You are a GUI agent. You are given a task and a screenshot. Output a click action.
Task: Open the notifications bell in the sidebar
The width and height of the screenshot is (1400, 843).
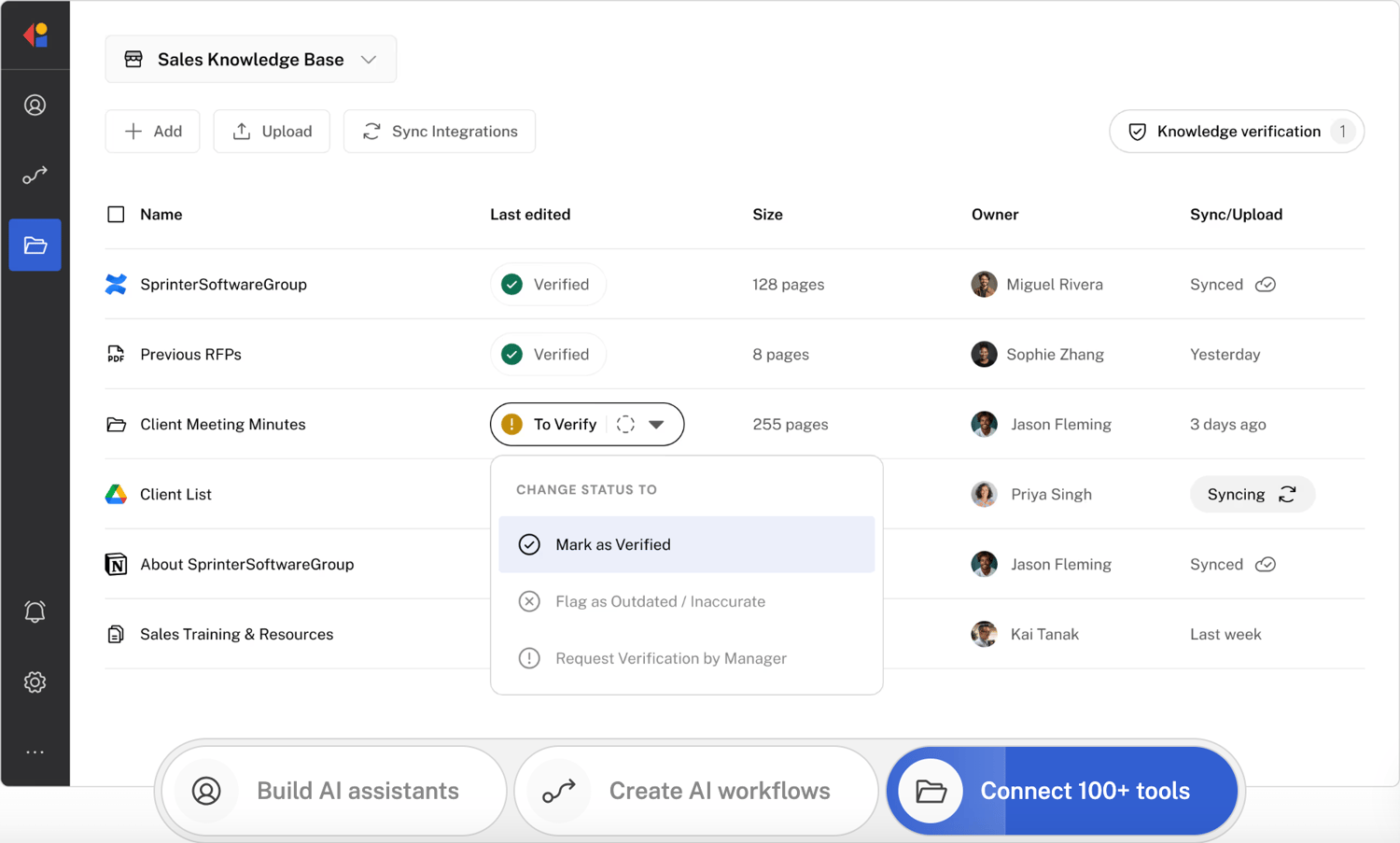[35, 611]
